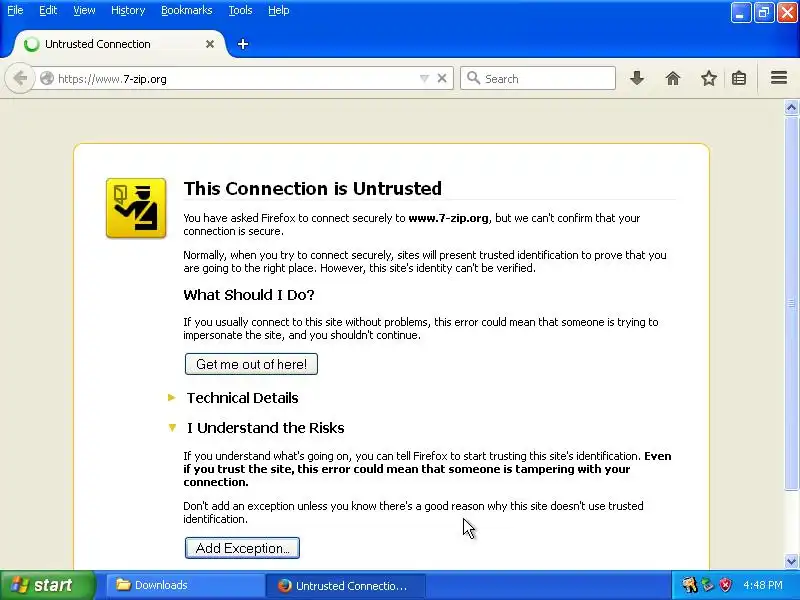Click the Add Exception button
This screenshot has width=800, height=600.
pyautogui.click(x=242, y=548)
